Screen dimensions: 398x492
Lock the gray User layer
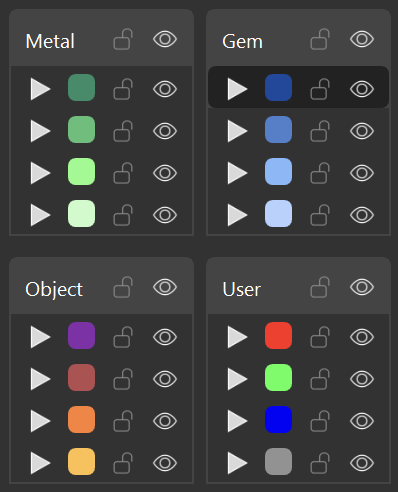pos(320,463)
